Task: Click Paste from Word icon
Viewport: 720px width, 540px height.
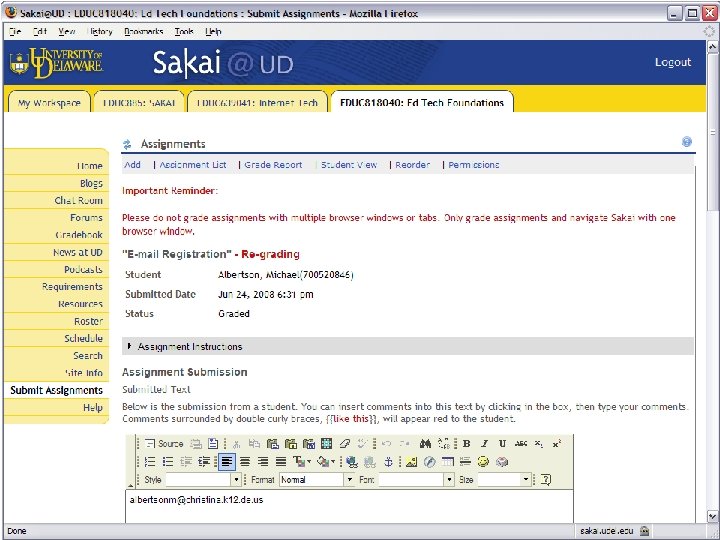Action: click(309, 444)
